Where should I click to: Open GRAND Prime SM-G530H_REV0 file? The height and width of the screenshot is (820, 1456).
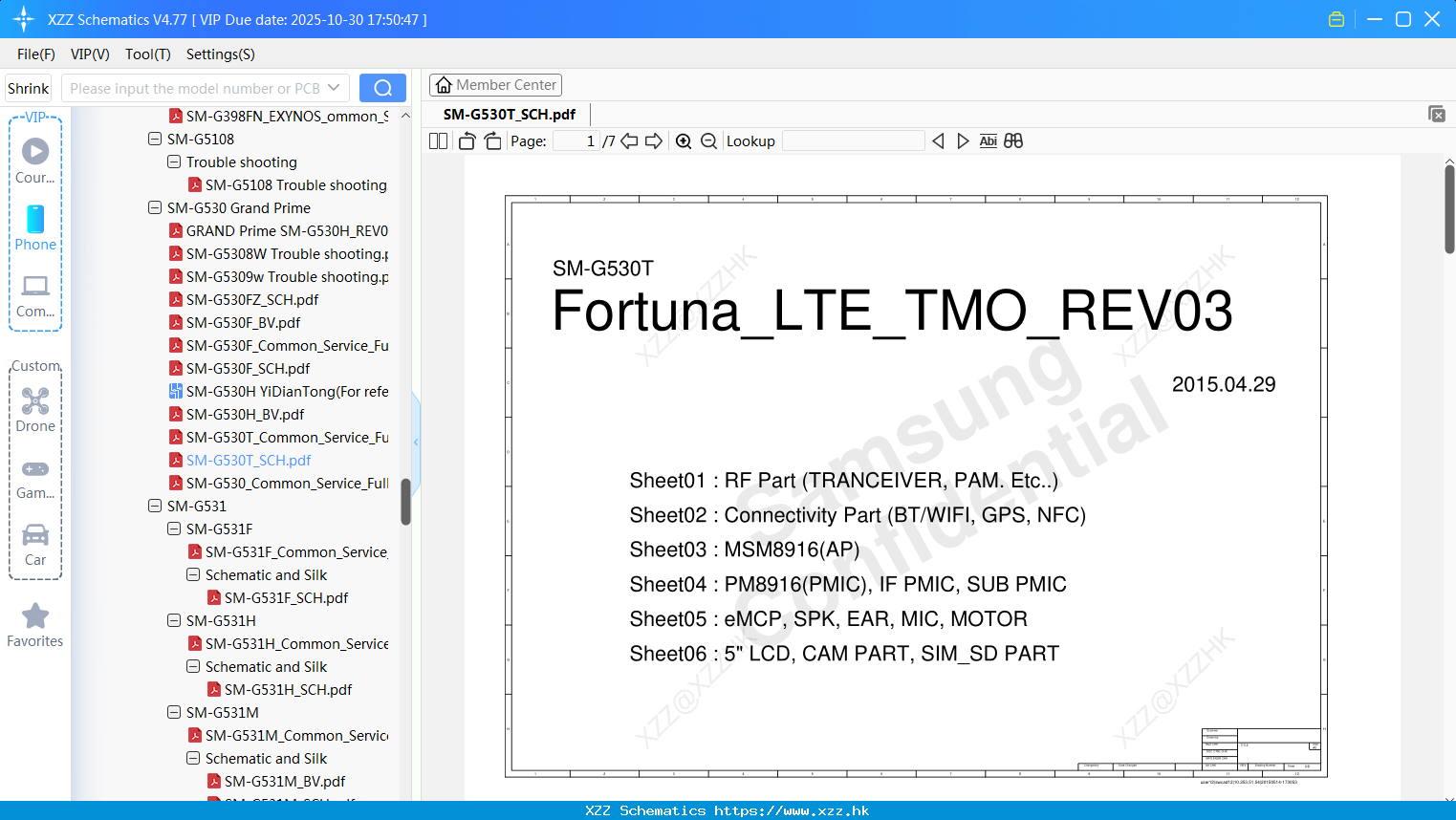278,230
